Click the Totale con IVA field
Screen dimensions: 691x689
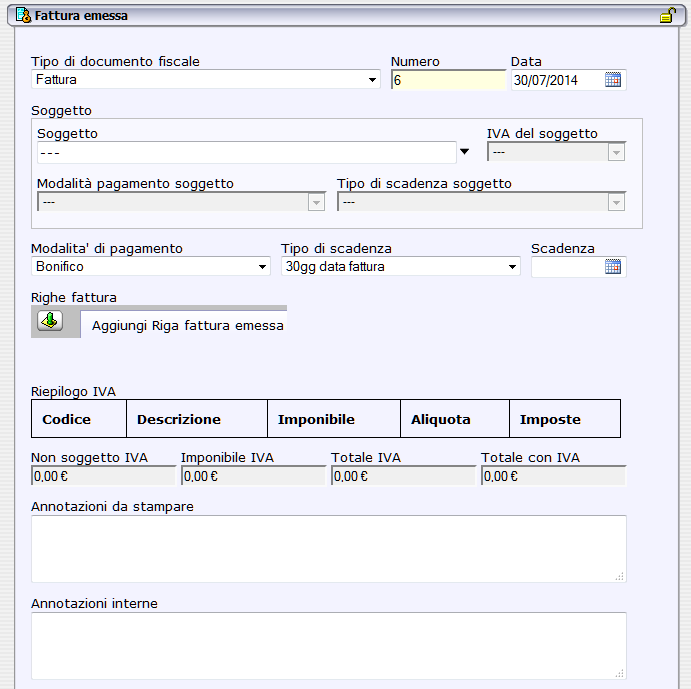pyautogui.click(x=553, y=476)
